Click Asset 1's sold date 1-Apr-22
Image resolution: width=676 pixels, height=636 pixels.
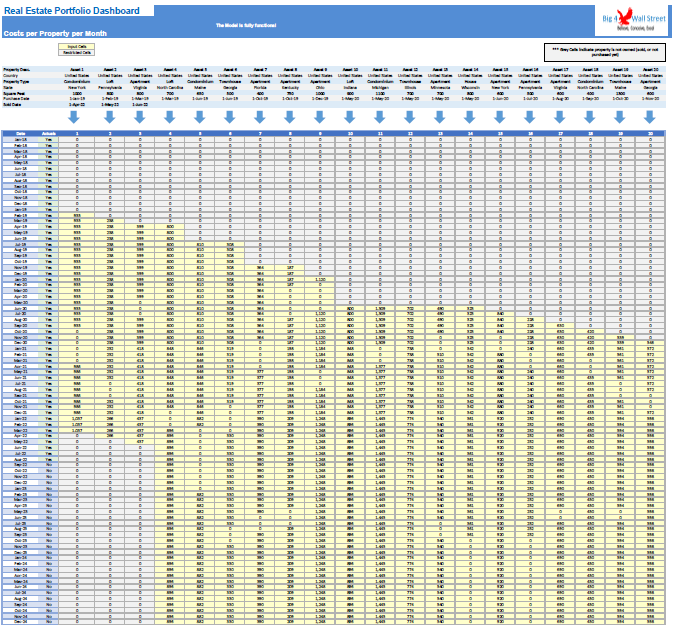(77, 104)
